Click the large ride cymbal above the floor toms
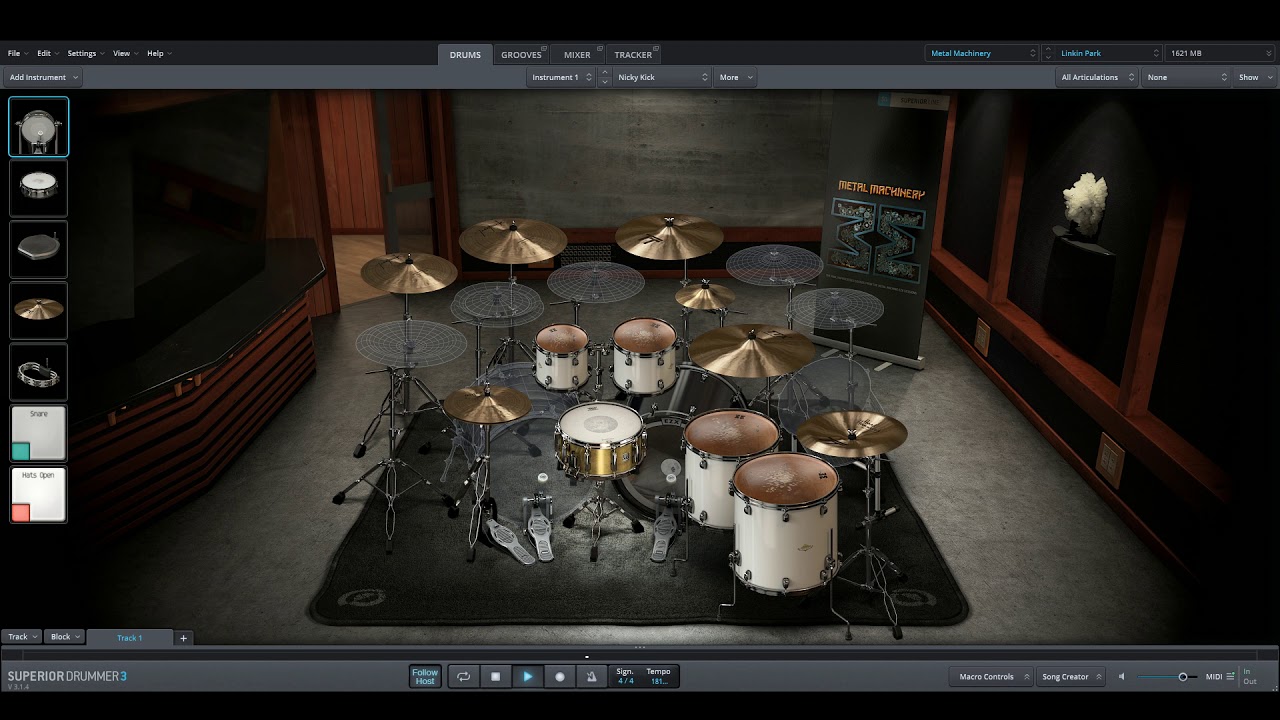 [751, 349]
